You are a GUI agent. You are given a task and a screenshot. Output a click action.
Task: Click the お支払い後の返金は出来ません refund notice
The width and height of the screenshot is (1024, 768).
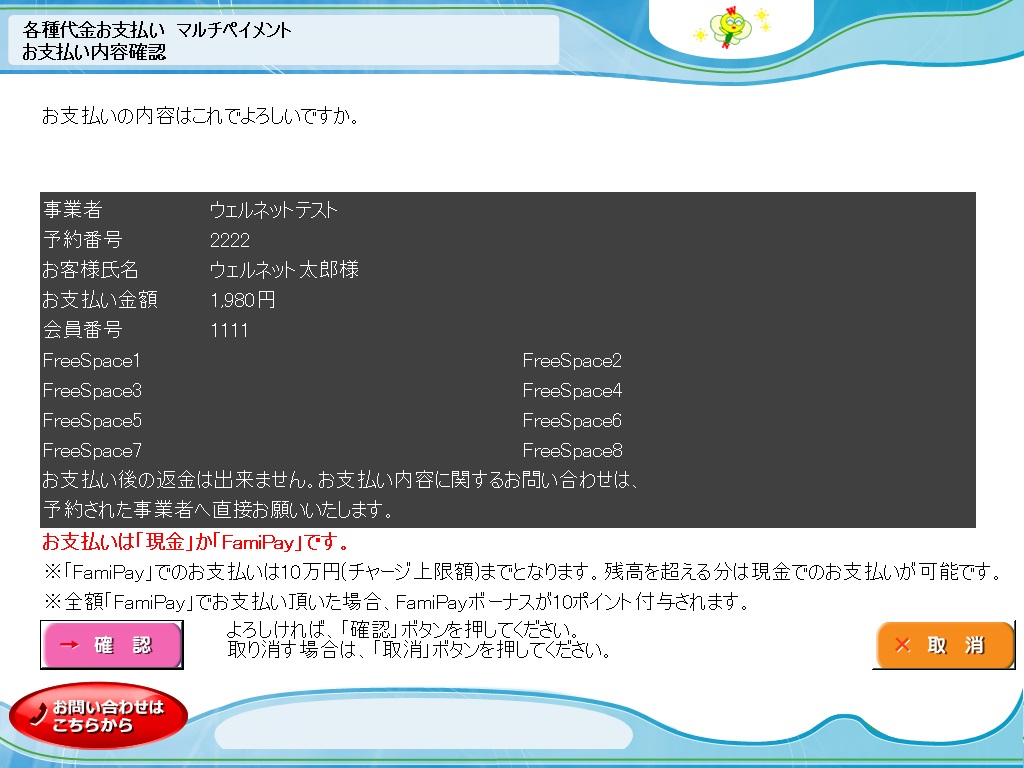340,480
